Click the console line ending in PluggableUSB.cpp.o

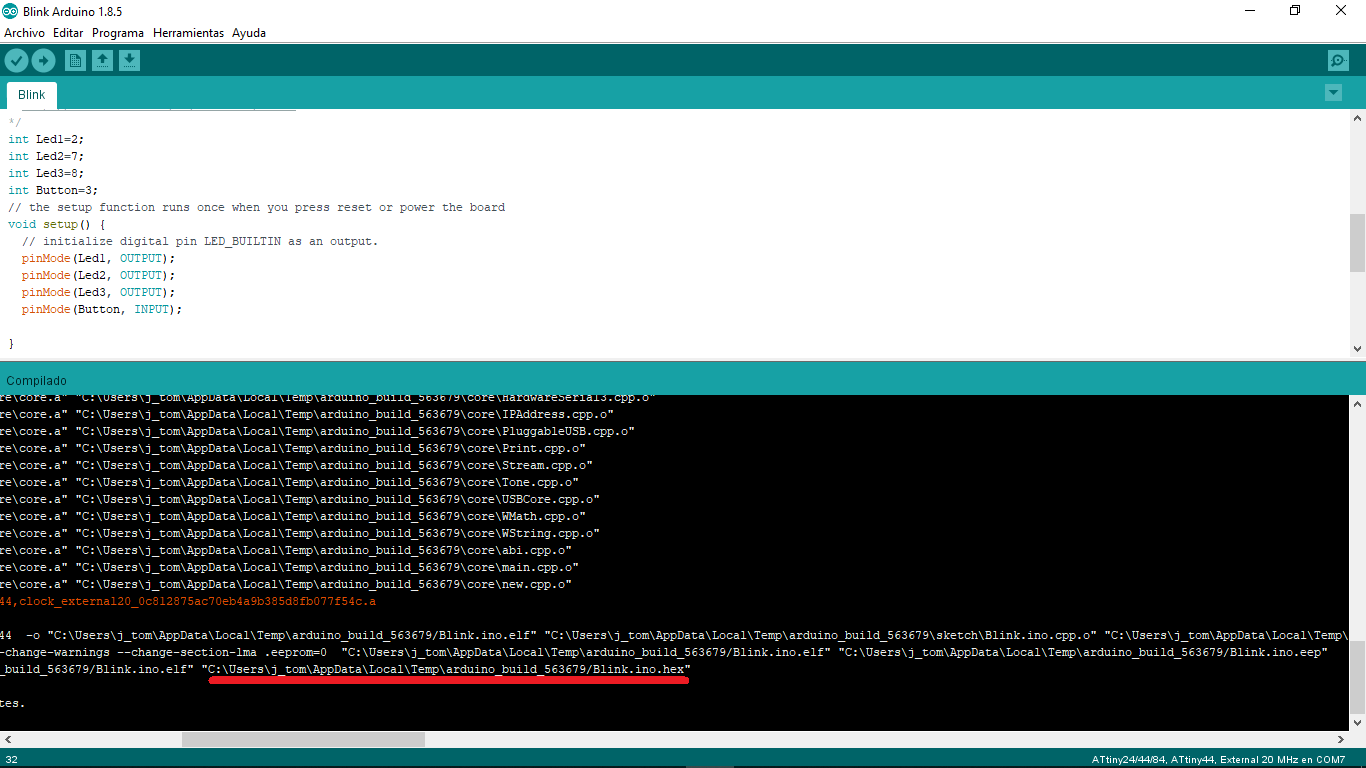click(317, 432)
